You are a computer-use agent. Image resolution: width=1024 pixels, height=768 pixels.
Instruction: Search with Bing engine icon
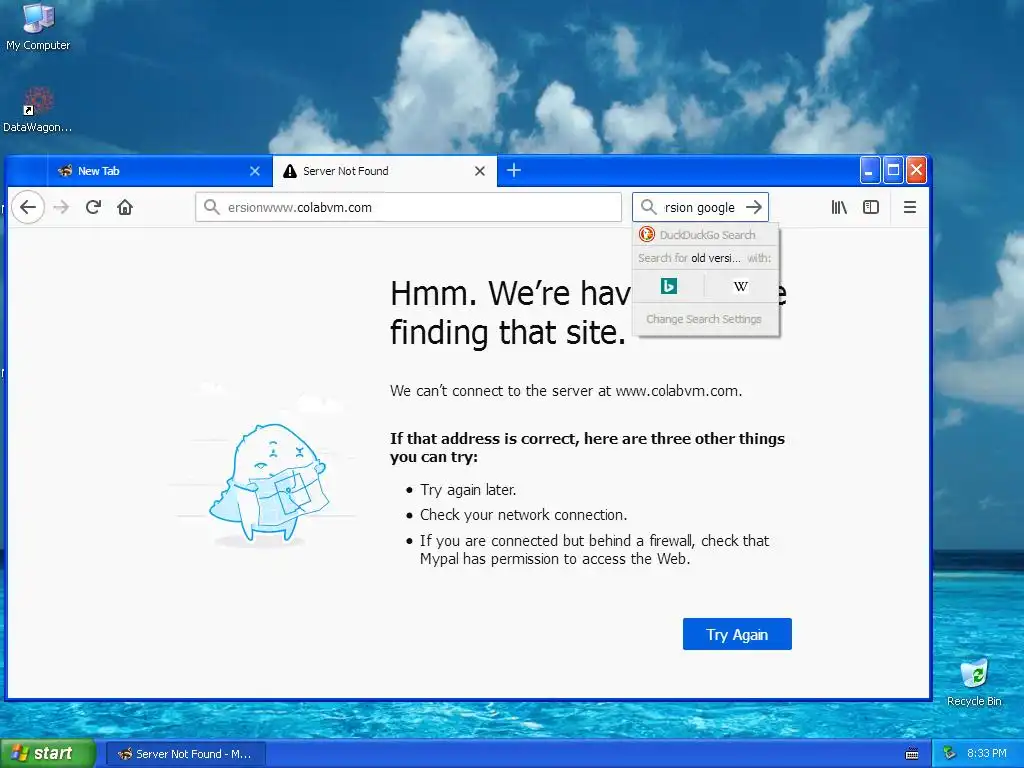point(669,286)
